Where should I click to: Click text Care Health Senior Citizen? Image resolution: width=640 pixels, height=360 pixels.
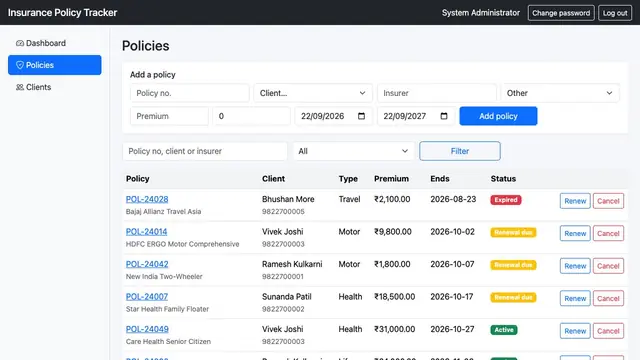168,342
